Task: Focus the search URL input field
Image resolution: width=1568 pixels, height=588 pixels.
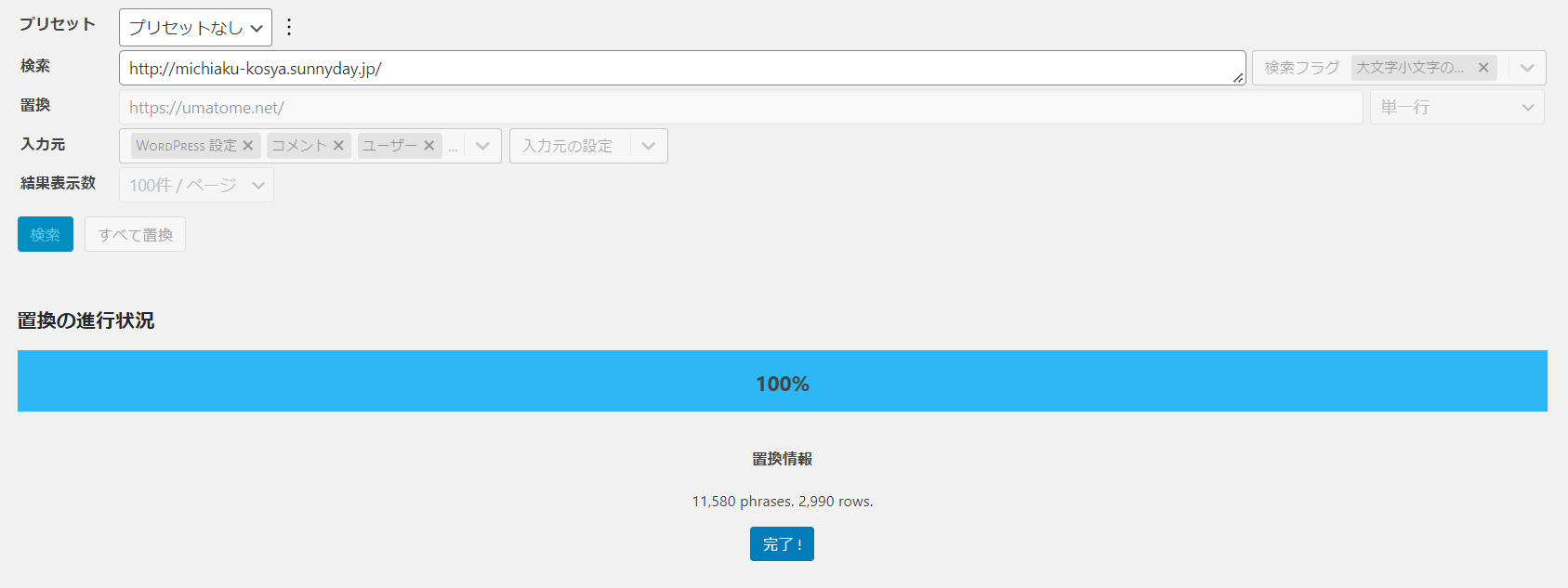Action: point(679,69)
